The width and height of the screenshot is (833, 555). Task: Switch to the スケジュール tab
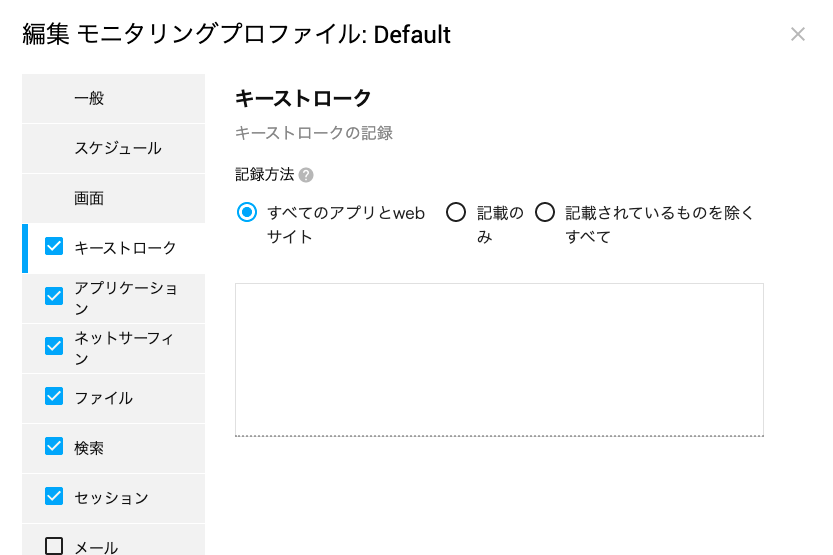click(113, 149)
